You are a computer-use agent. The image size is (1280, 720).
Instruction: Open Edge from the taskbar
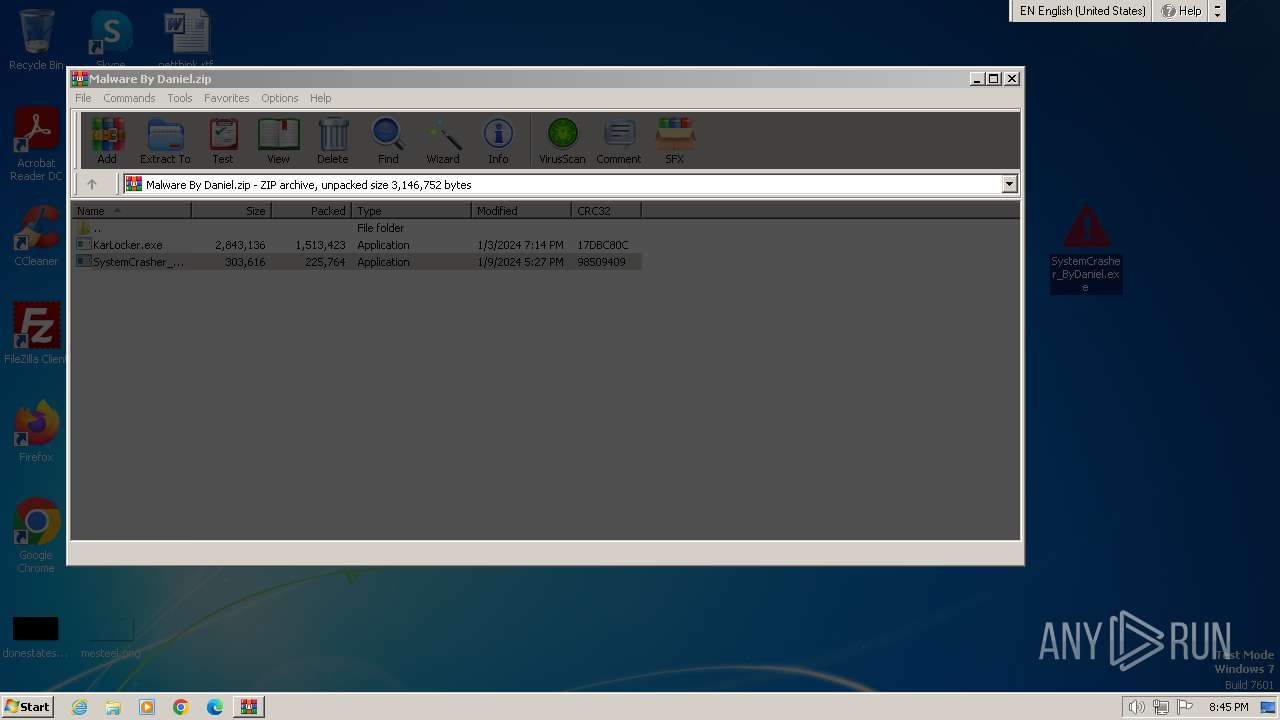click(215, 707)
